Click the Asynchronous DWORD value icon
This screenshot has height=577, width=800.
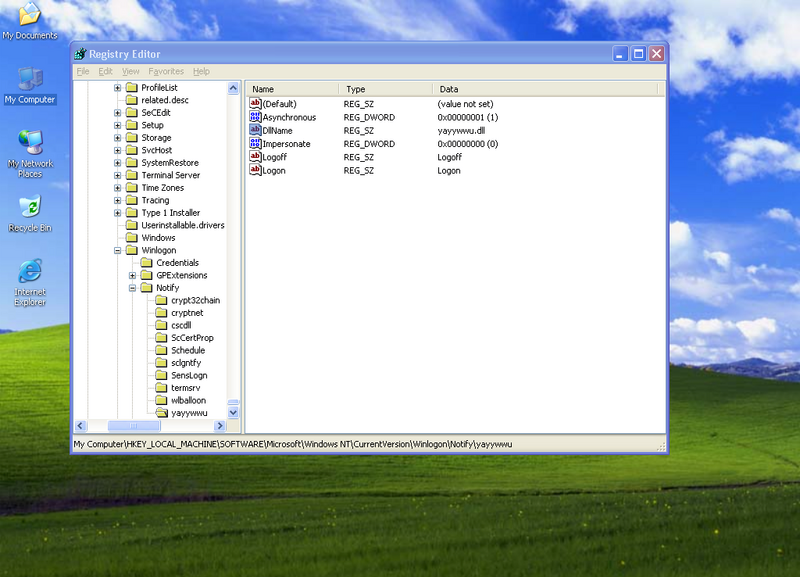[x=255, y=117]
